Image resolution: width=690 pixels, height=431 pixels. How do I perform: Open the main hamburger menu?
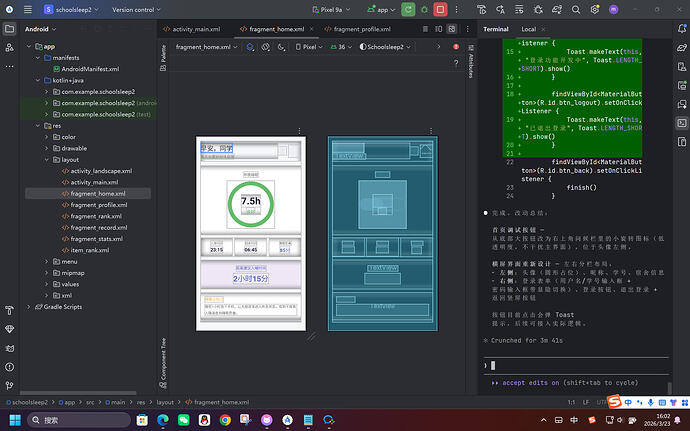coord(28,9)
